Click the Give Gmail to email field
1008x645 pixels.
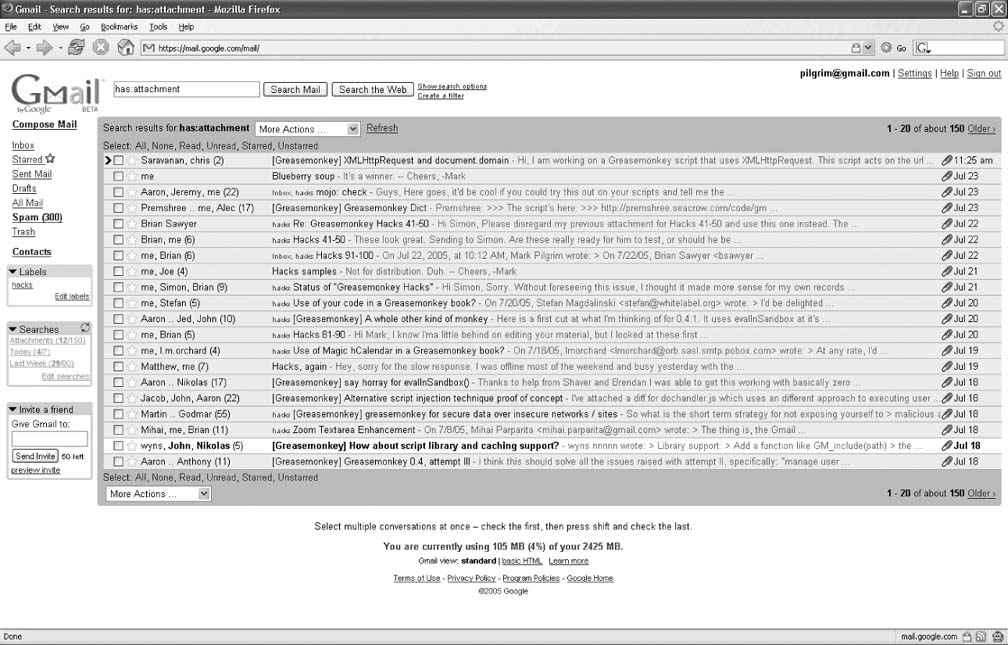pos(50,439)
